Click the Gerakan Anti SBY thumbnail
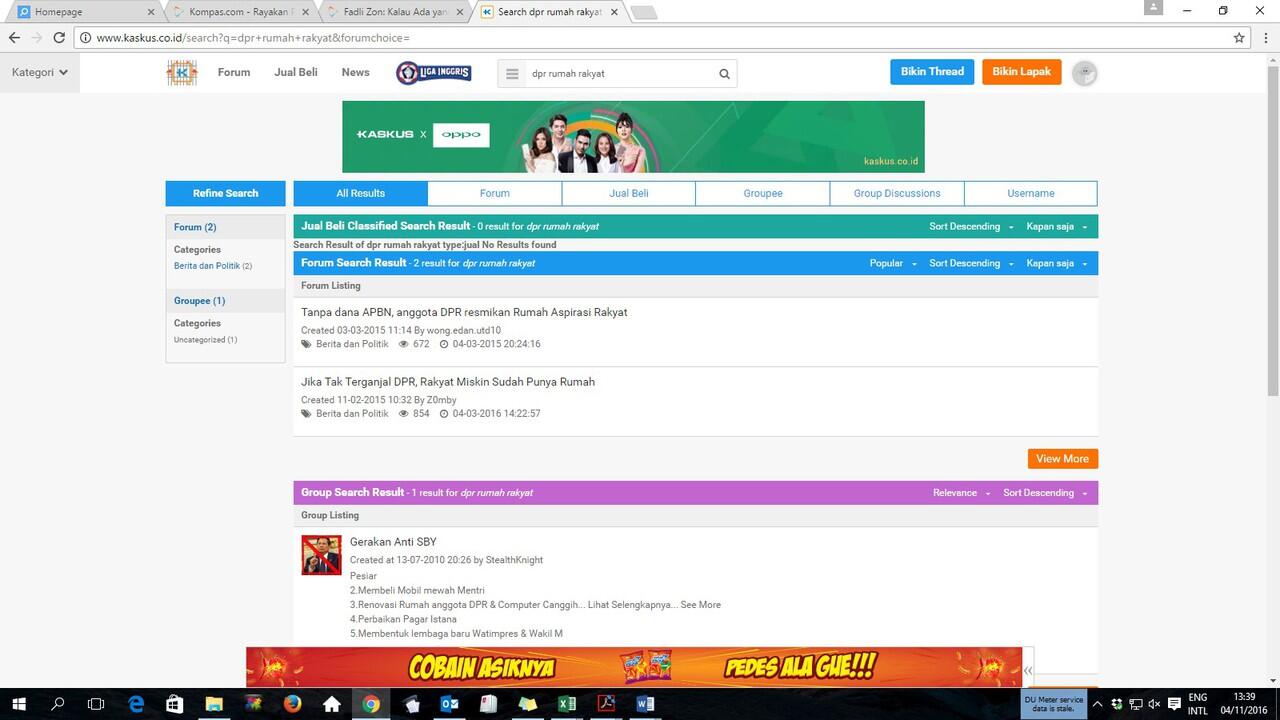1280x720 pixels. click(321, 555)
